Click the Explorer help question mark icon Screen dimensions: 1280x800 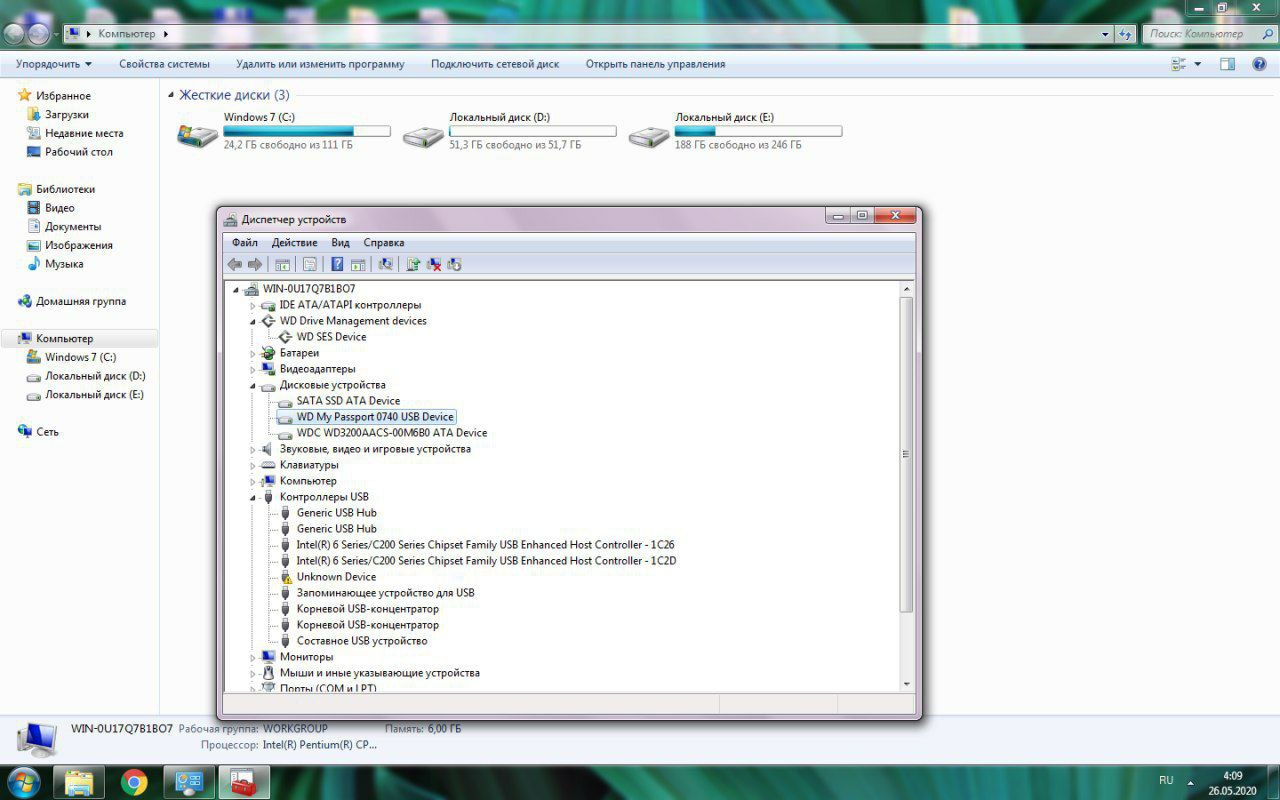click(x=1259, y=64)
